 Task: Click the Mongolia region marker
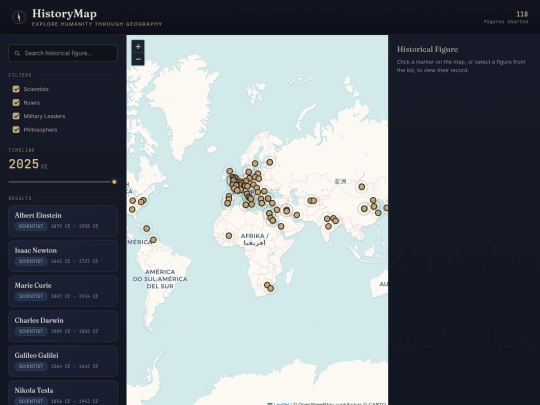tap(362, 187)
